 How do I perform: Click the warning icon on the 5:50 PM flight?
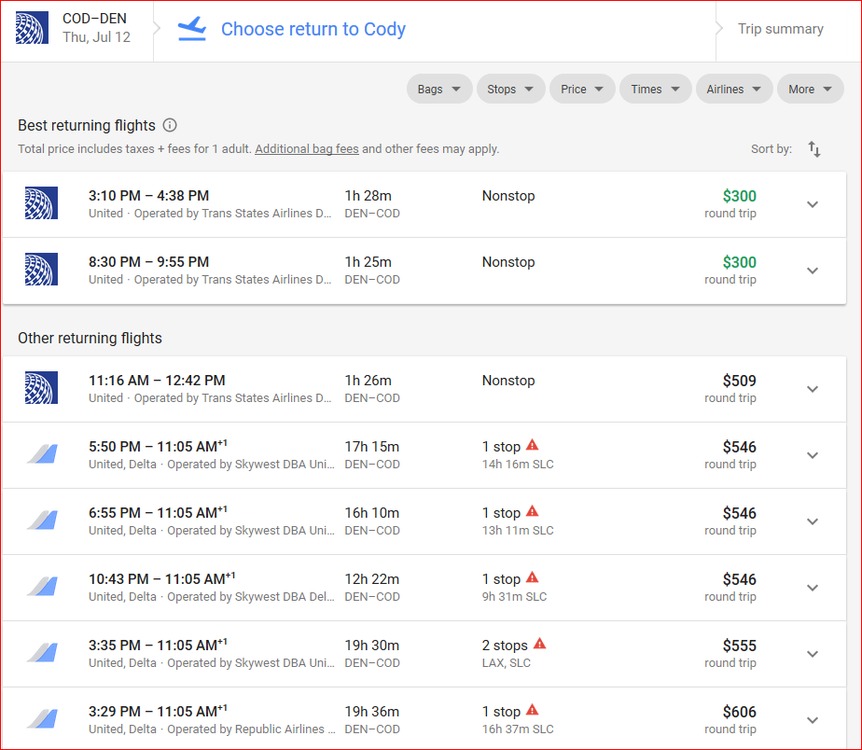(532, 446)
